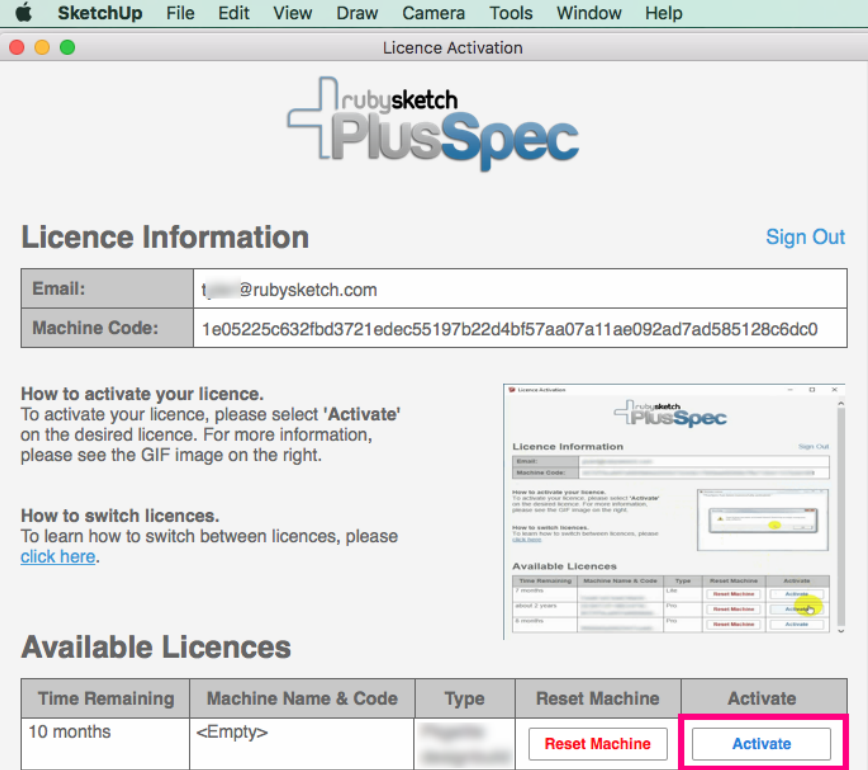Click the Time Remaining column header
The height and width of the screenshot is (770, 868).
[x=105, y=699]
